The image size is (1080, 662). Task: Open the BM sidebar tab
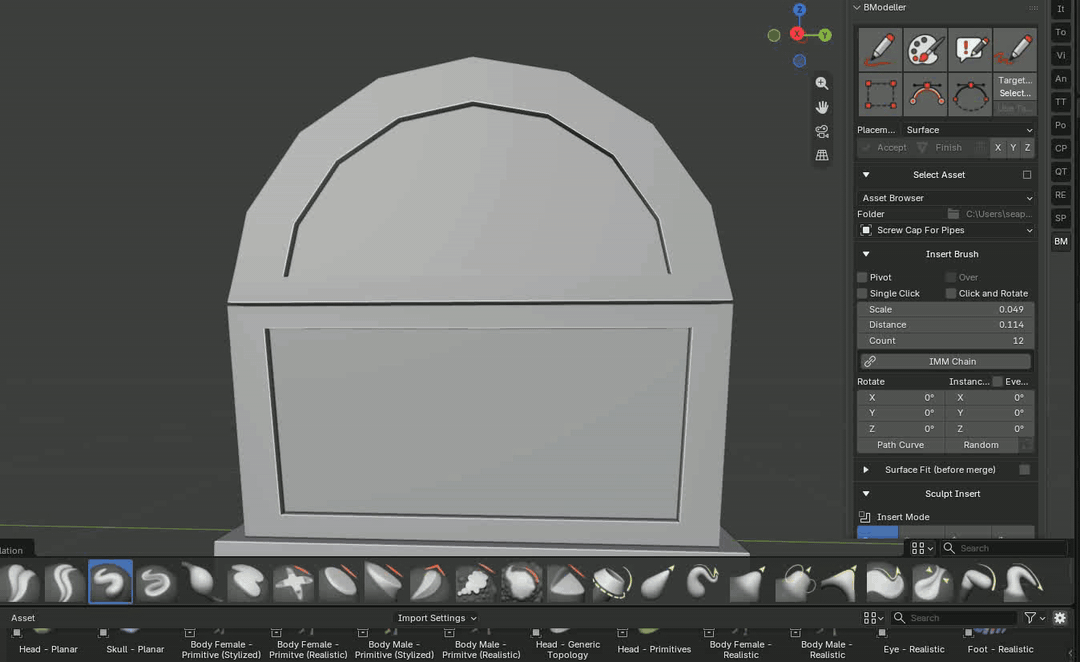(x=1061, y=242)
